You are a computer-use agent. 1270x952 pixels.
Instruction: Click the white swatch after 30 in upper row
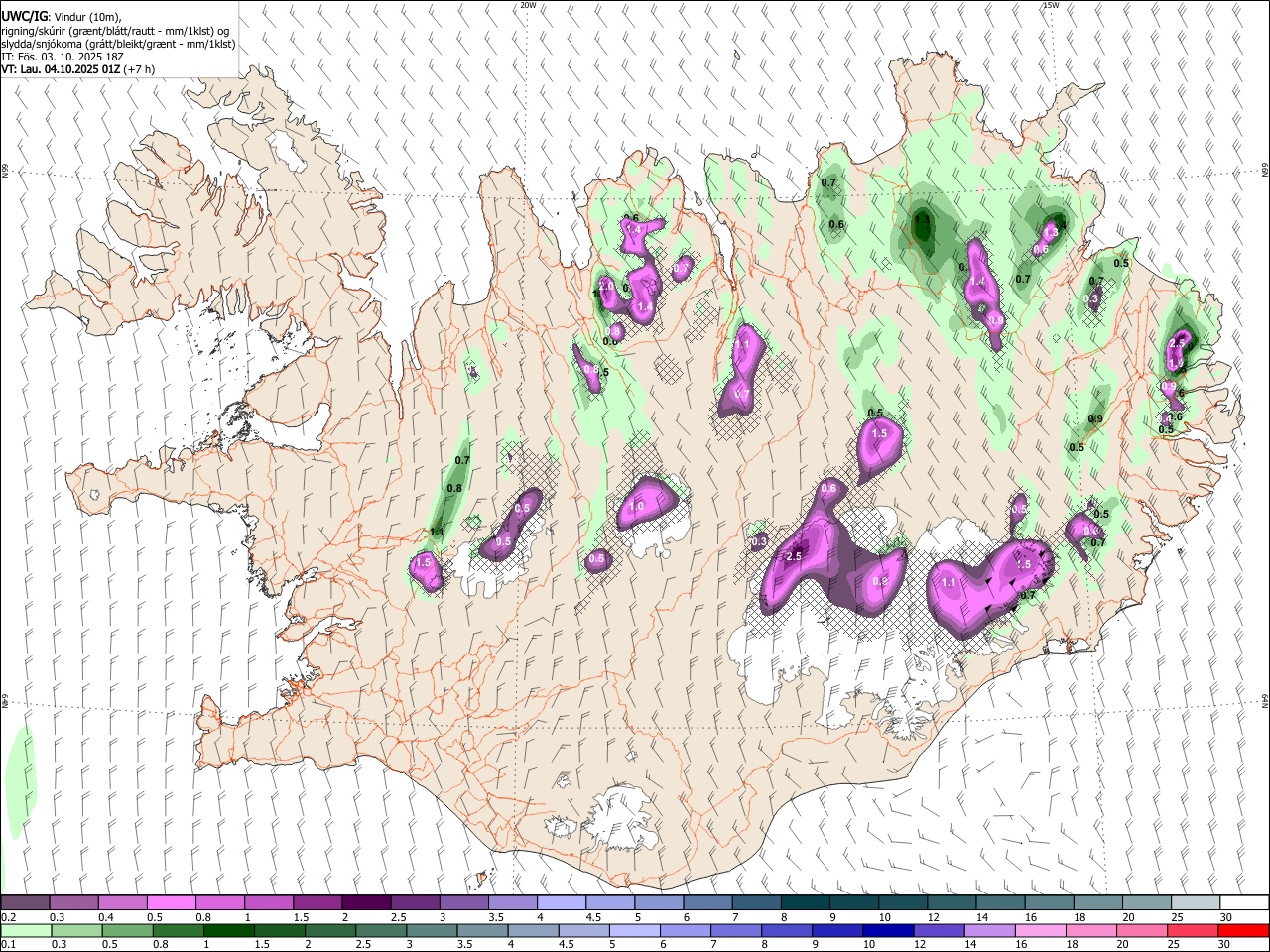point(1244,902)
